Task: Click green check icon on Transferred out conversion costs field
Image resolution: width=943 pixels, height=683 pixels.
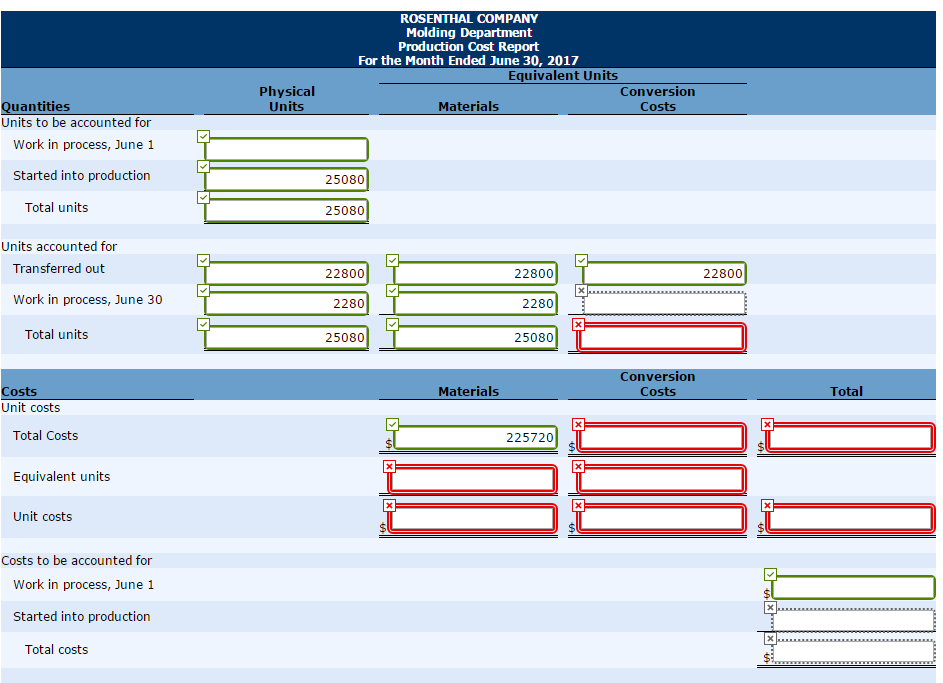Action: click(x=582, y=260)
